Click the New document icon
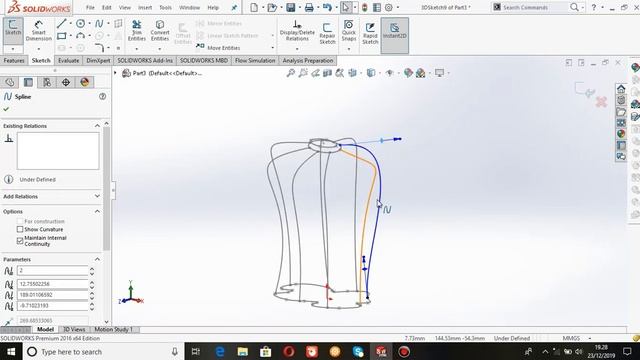The width and height of the screenshot is (640, 360). coord(254,7)
